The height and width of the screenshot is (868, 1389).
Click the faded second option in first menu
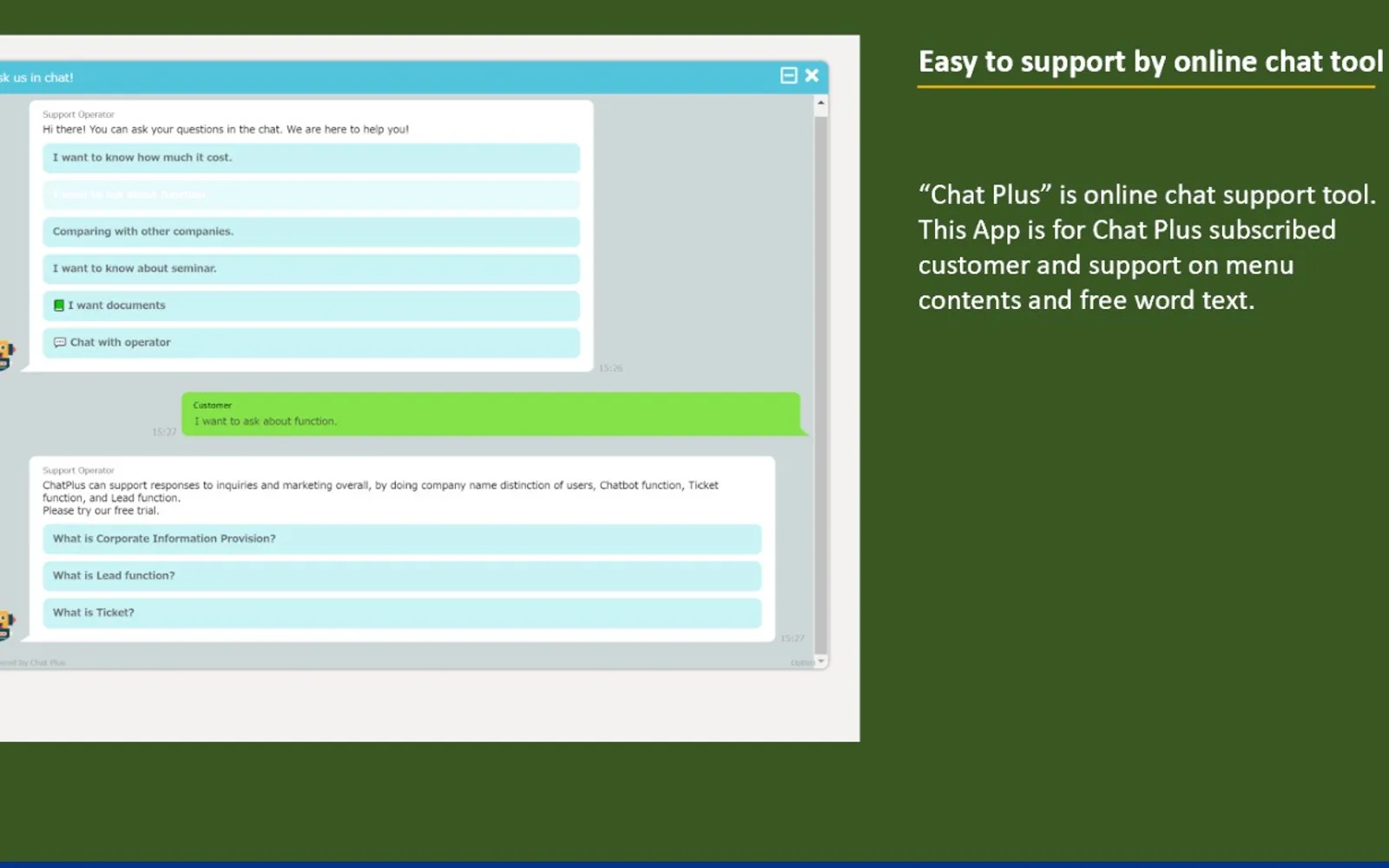(311, 194)
